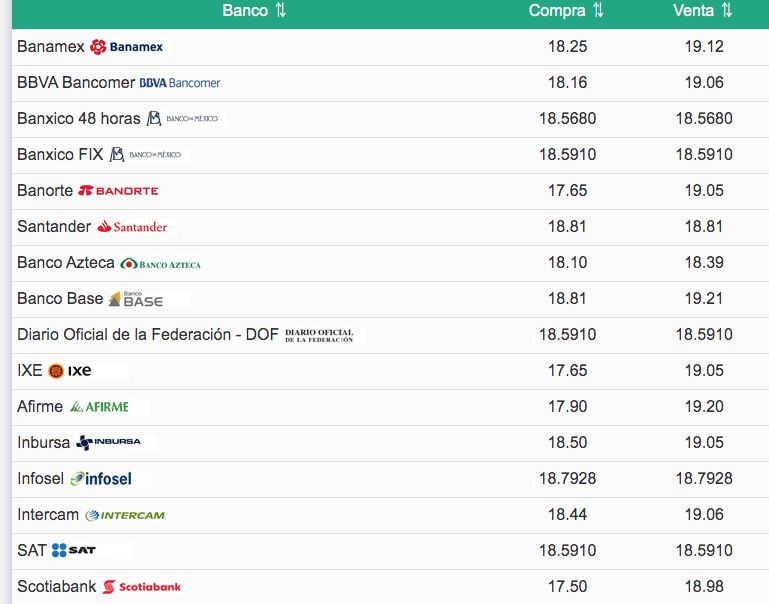Select the Banamex bank name text
This screenshot has height=604, width=769.
click(x=51, y=47)
